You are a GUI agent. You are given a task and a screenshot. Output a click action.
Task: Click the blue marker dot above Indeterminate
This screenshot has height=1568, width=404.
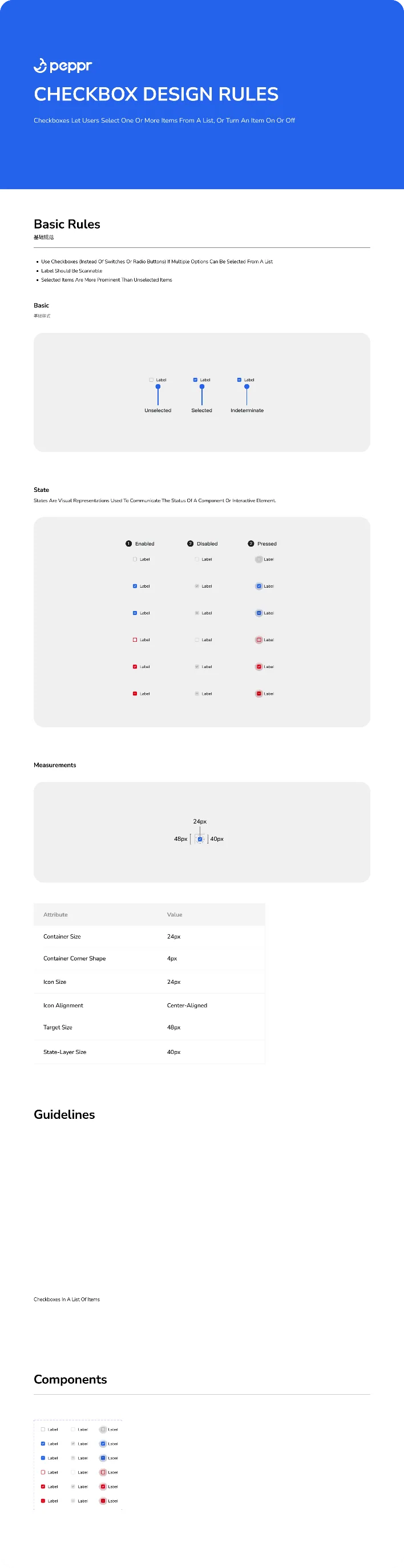coord(247,386)
